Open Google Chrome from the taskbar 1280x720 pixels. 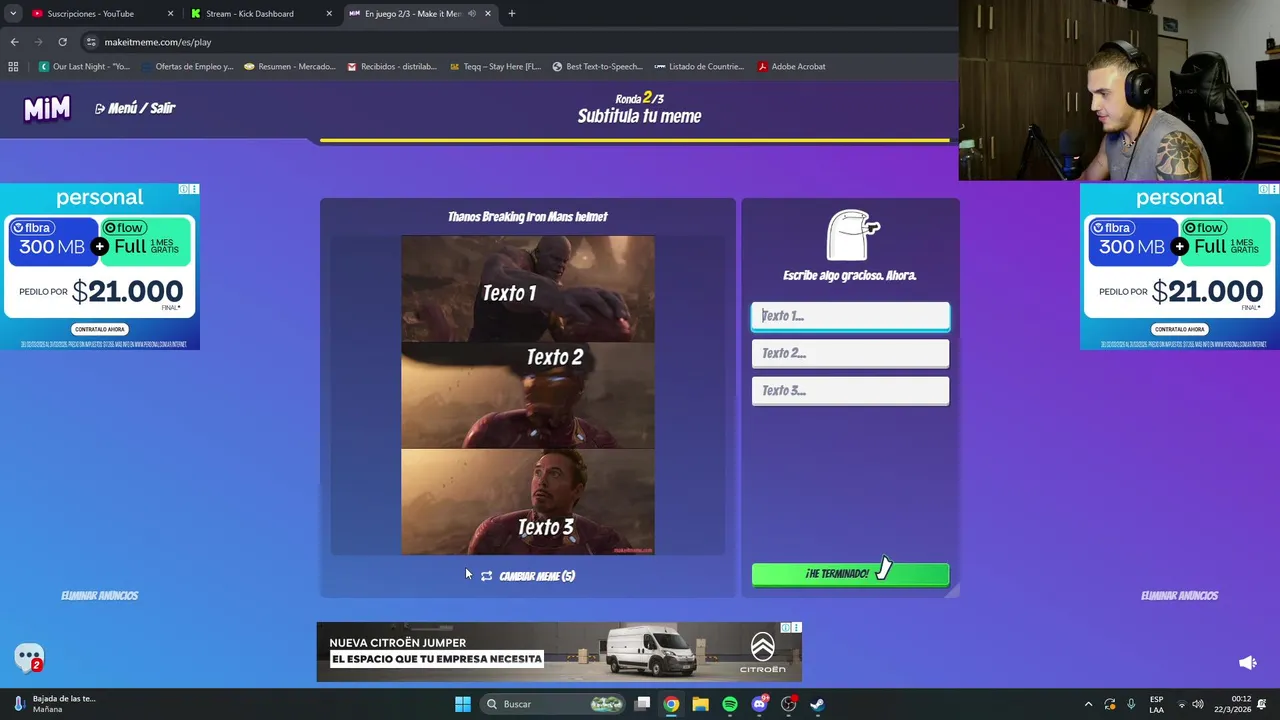click(671, 704)
